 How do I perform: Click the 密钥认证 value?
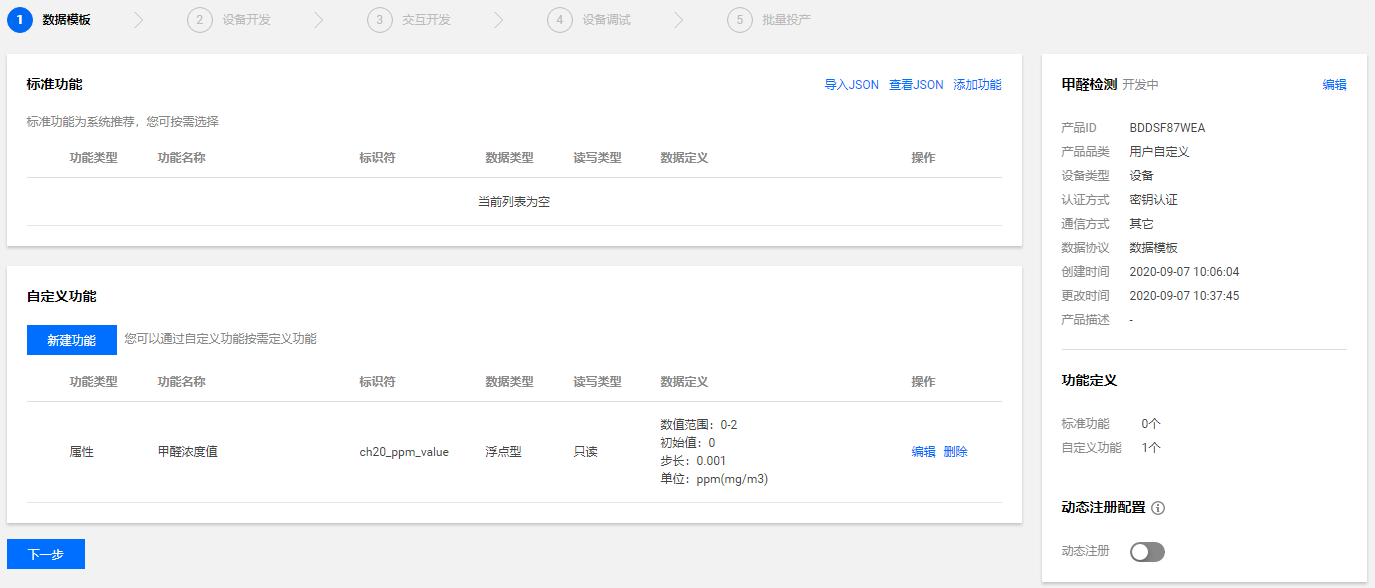[1153, 200]
